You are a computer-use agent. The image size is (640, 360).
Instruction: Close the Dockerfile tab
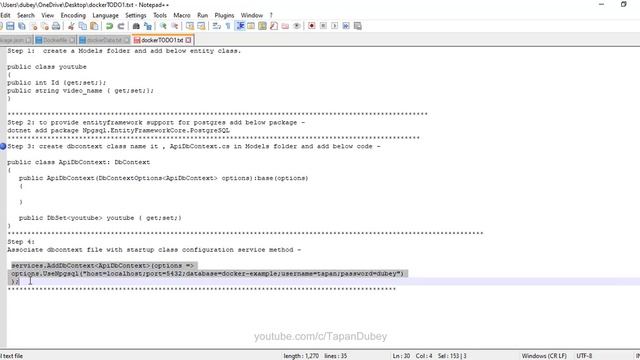72,40
